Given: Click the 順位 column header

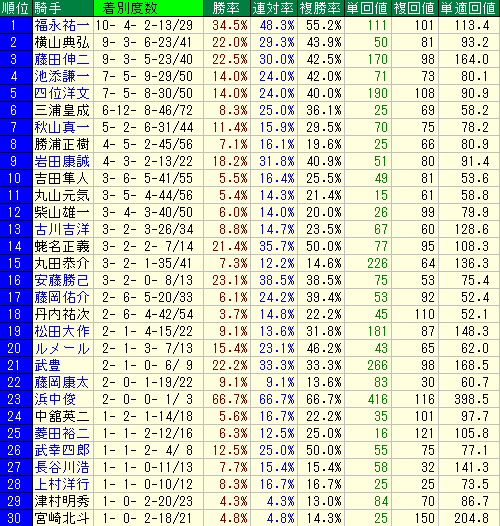Looking at the screenshot, I should pos(16,8).
